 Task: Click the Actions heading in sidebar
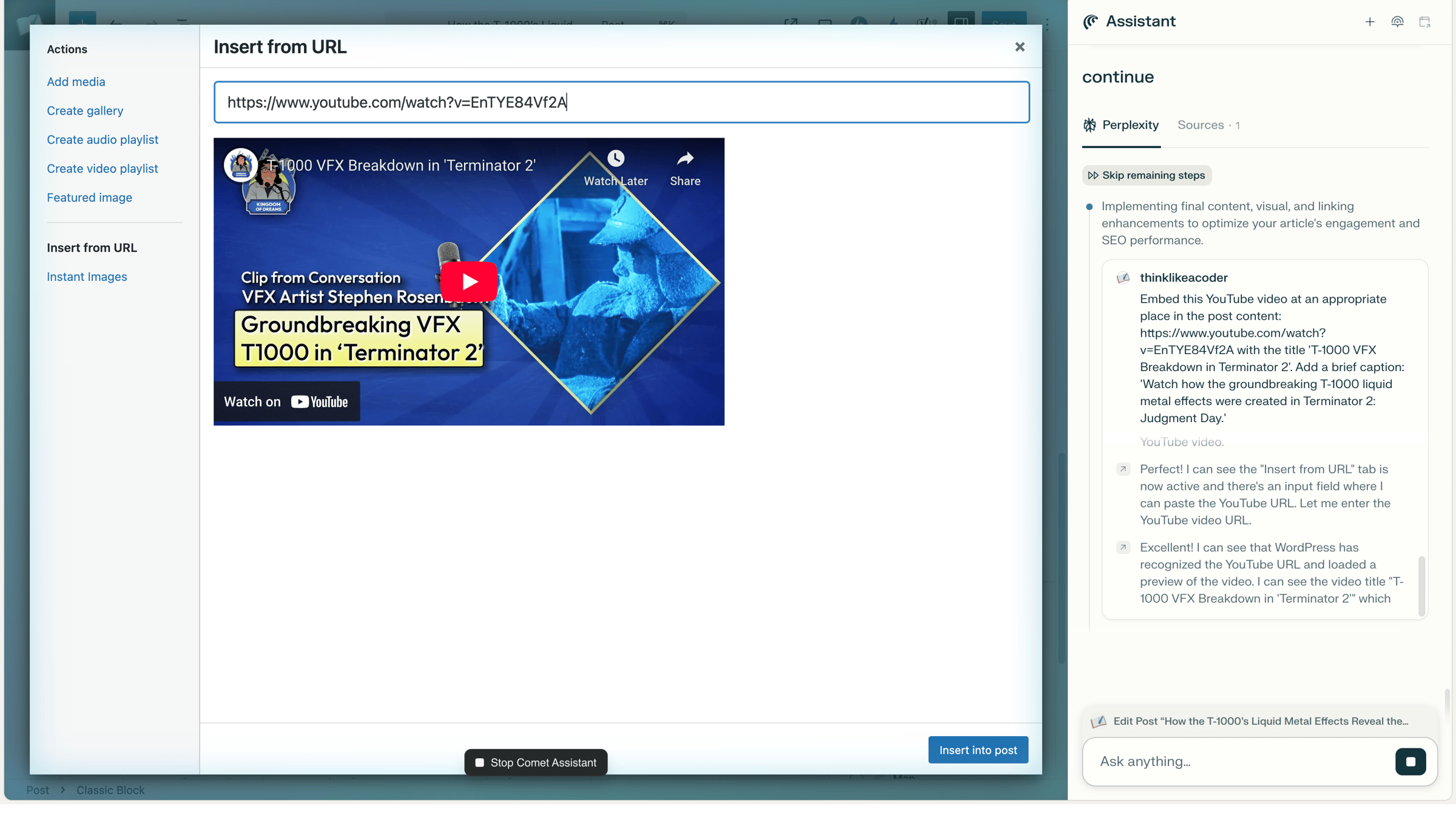pos(67,49)
